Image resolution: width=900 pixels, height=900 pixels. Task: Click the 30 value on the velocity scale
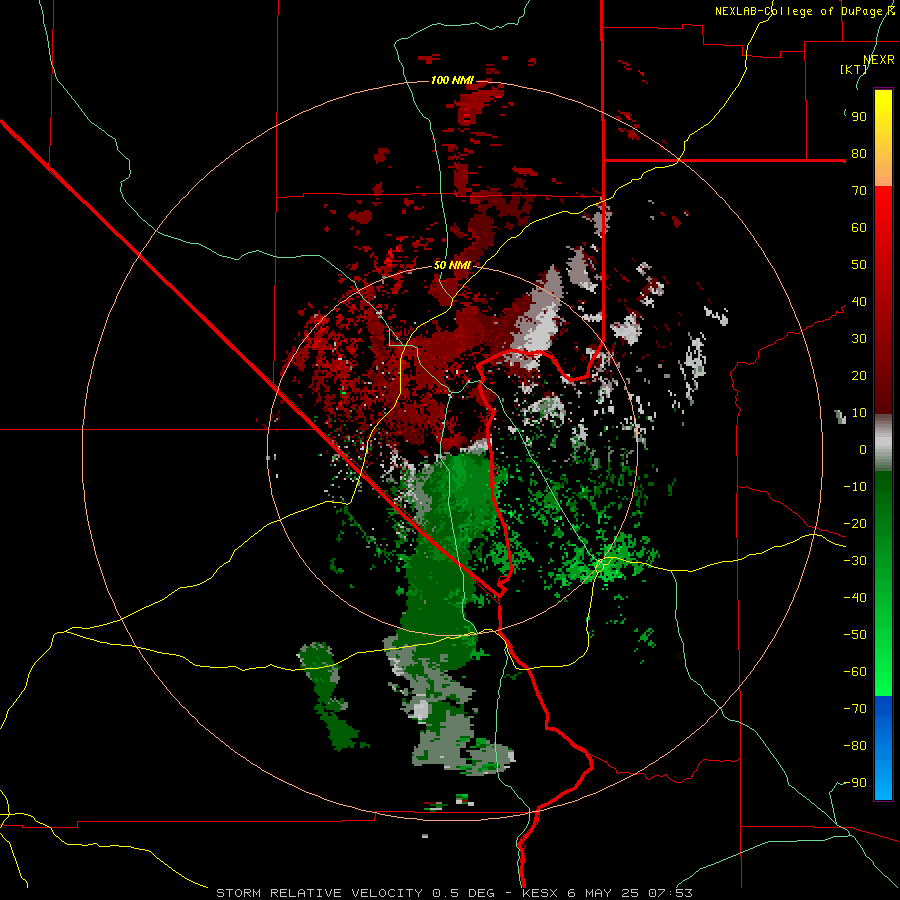point(859,339)
